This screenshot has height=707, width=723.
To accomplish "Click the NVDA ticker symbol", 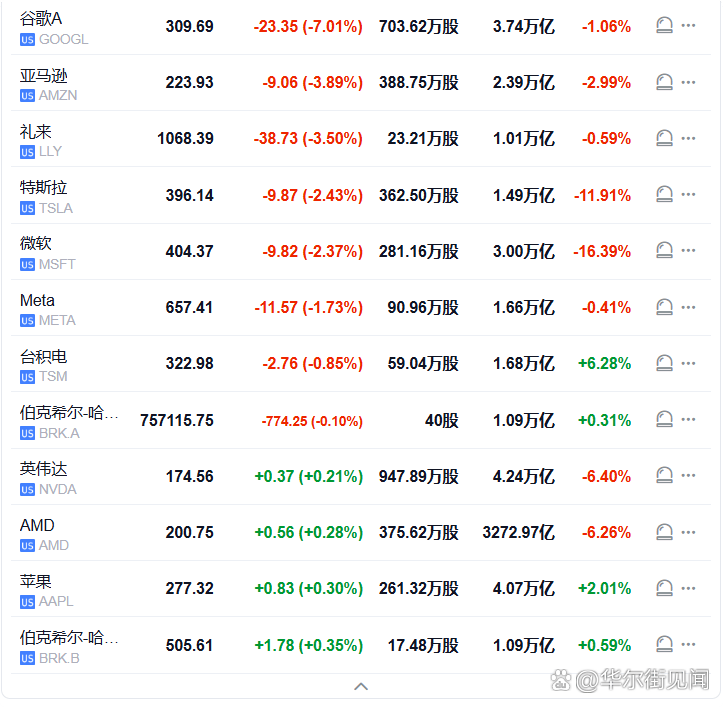I will click(x=58, y=489).
